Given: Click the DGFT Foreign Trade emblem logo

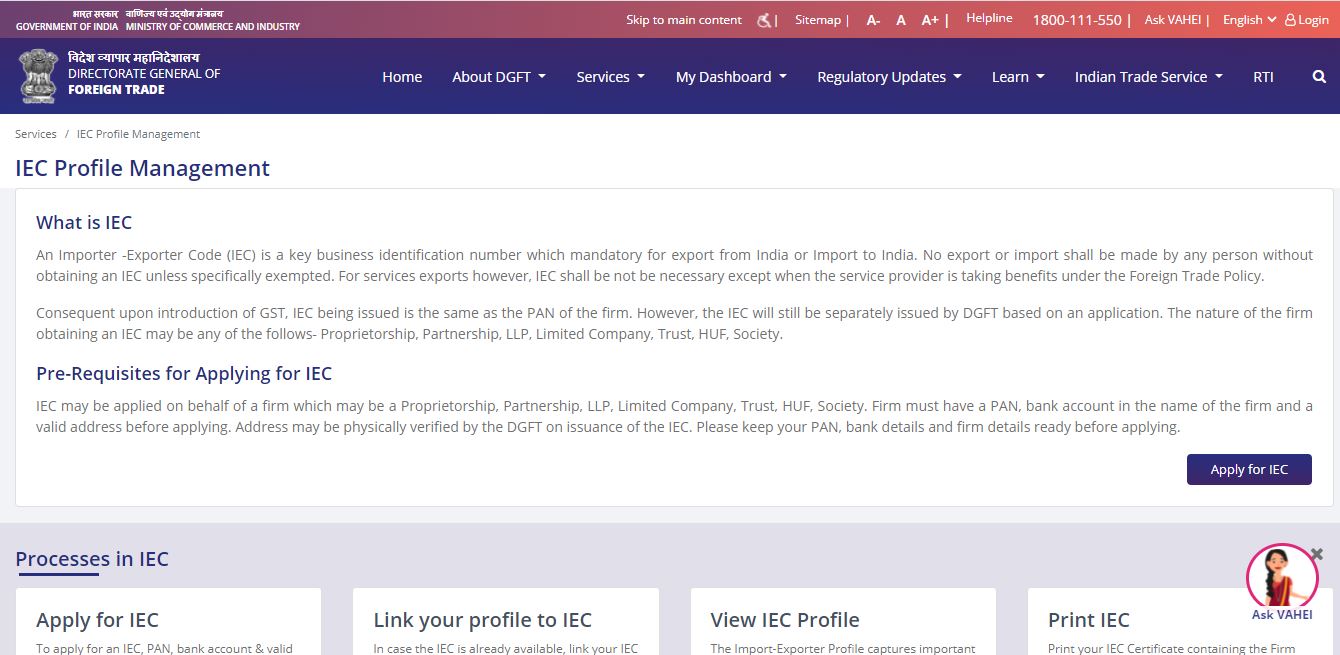Looking at the screenshot, I should point(37,75).
